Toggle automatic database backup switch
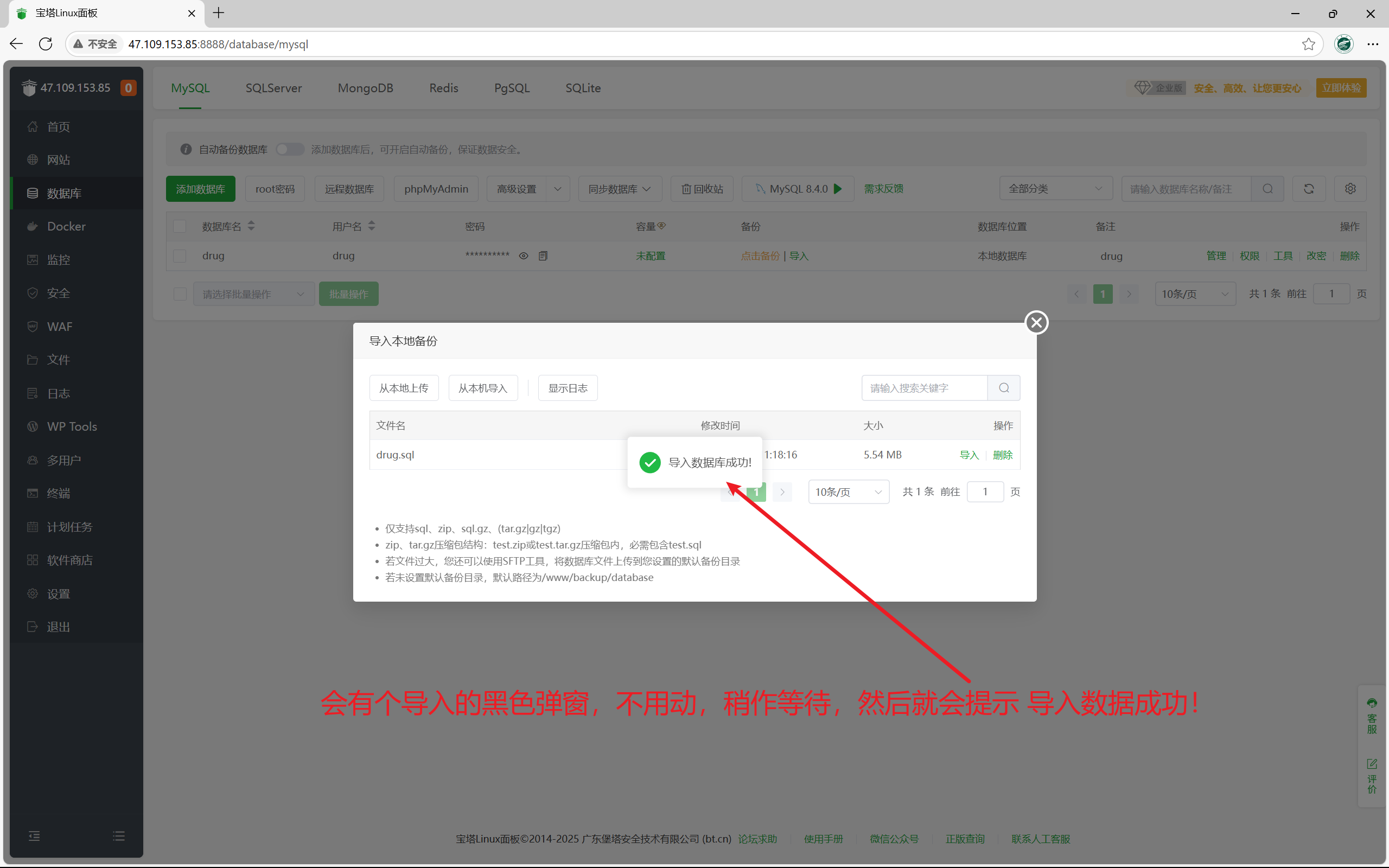This screenshot has height=868, width=1389. [x=290, y=149]
